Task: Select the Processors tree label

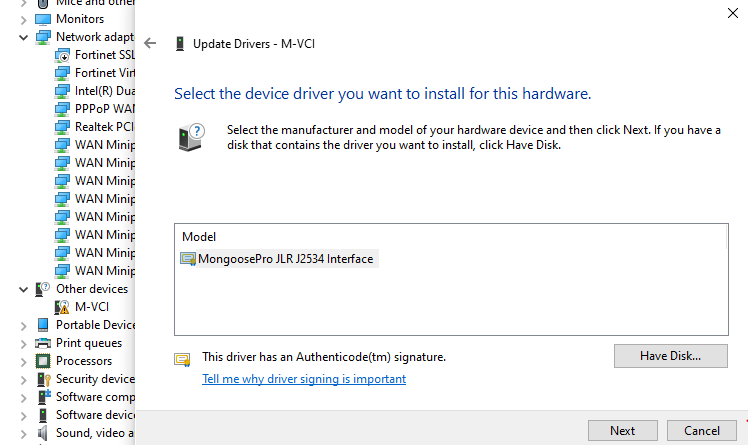Action: [84, 361]
